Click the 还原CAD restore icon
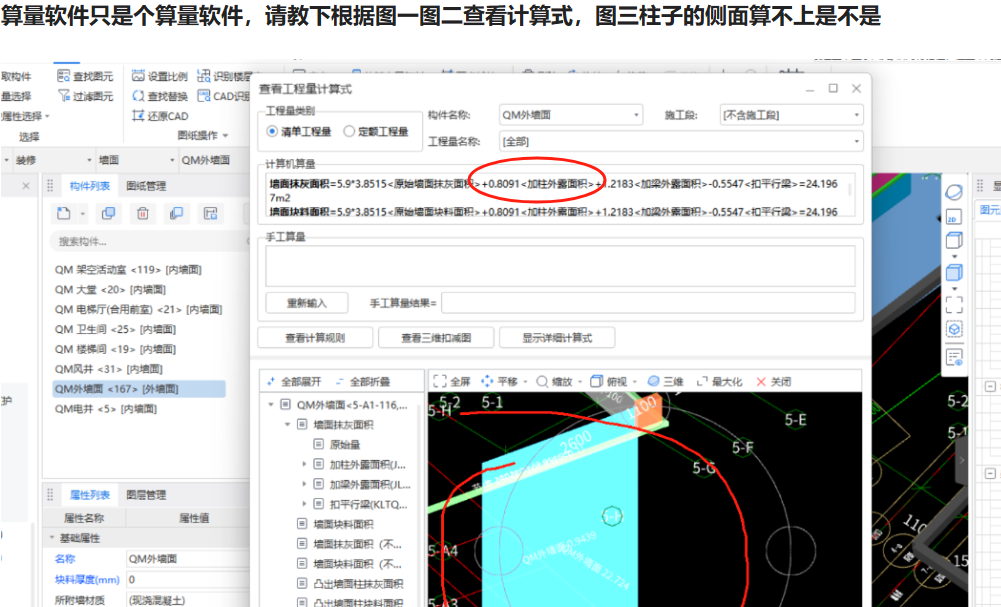The image size is (1001, 607). tap(138, 116)
